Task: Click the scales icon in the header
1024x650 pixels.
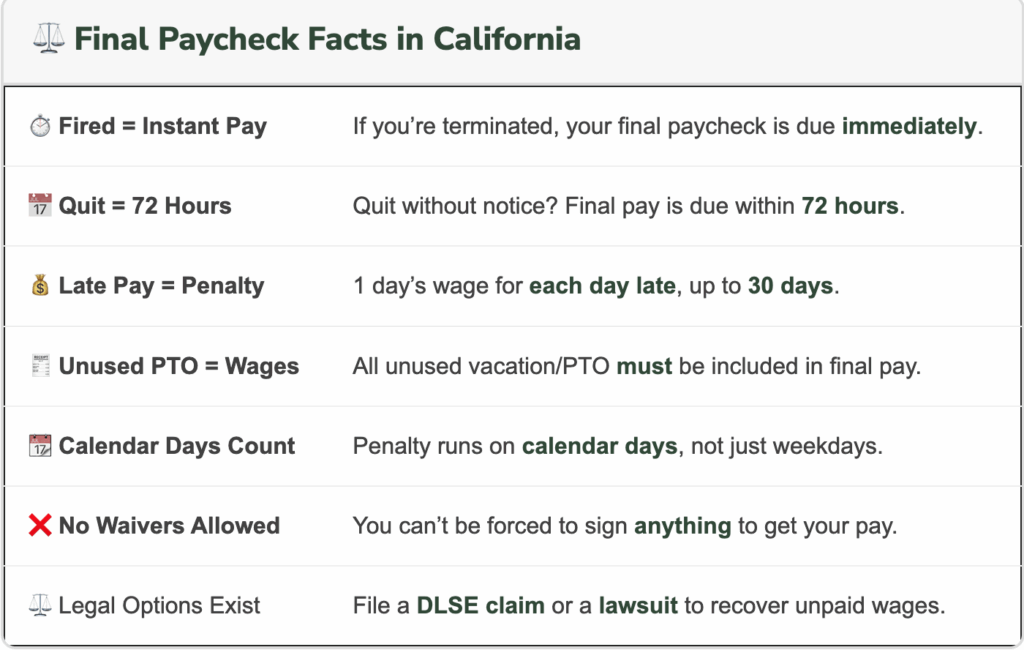Action: click(48, 41)
